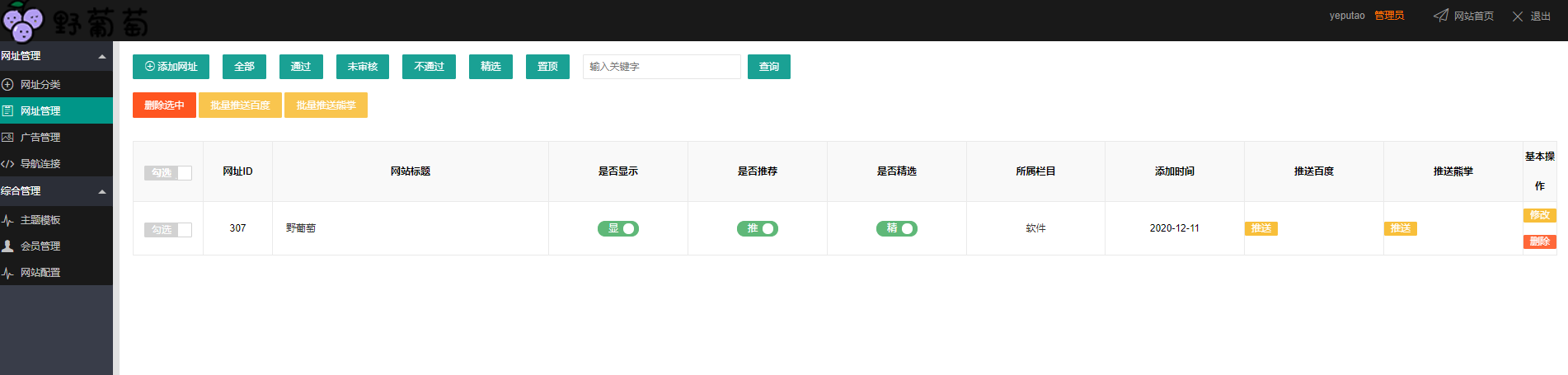
Task: Click the plus icon in 添加网址 button
Action: (150, 67)
